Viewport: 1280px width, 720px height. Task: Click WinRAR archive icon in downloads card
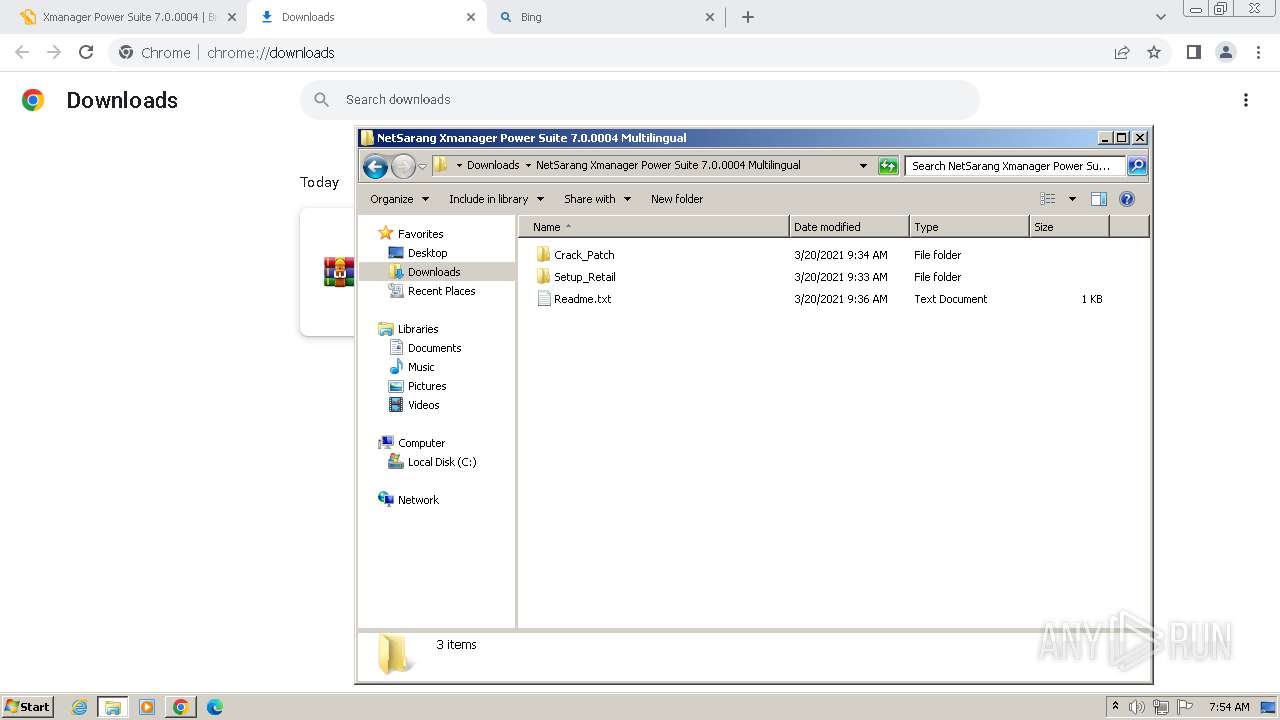(x=338, y=272)
